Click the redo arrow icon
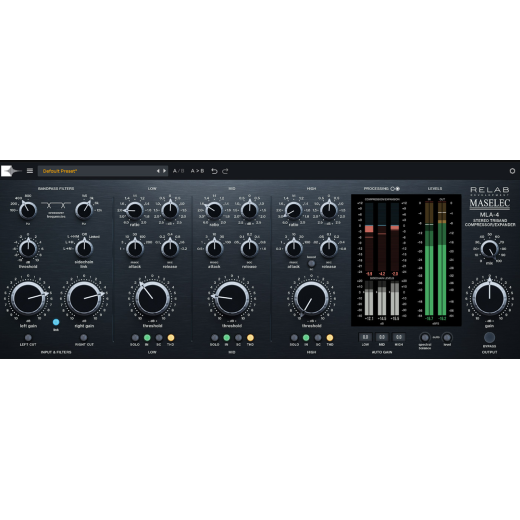Viewport: 520px width, 520px height. 225,171
